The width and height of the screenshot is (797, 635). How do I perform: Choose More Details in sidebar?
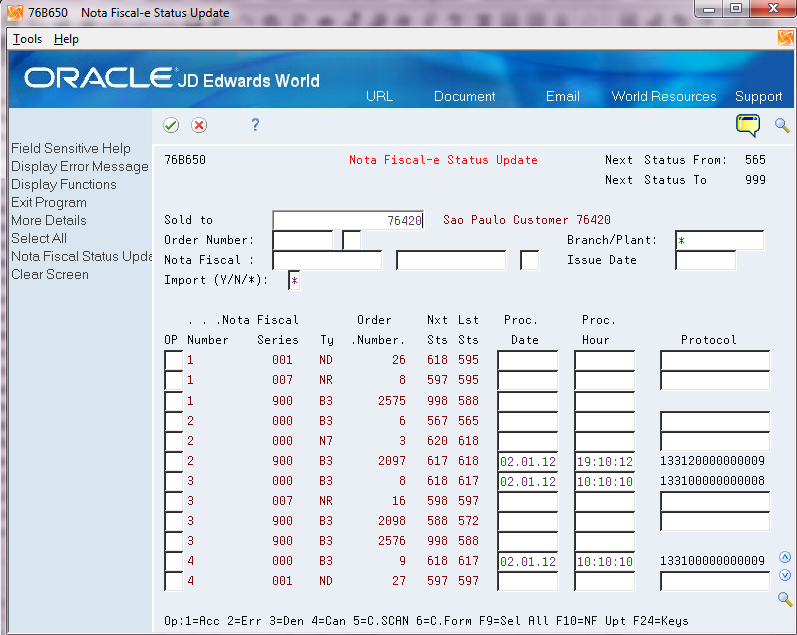(x=49, y=220)
